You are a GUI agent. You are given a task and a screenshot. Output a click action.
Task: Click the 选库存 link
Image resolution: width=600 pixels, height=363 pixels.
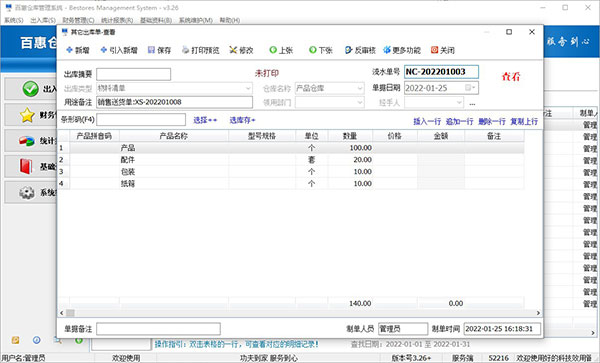(242, 120)
